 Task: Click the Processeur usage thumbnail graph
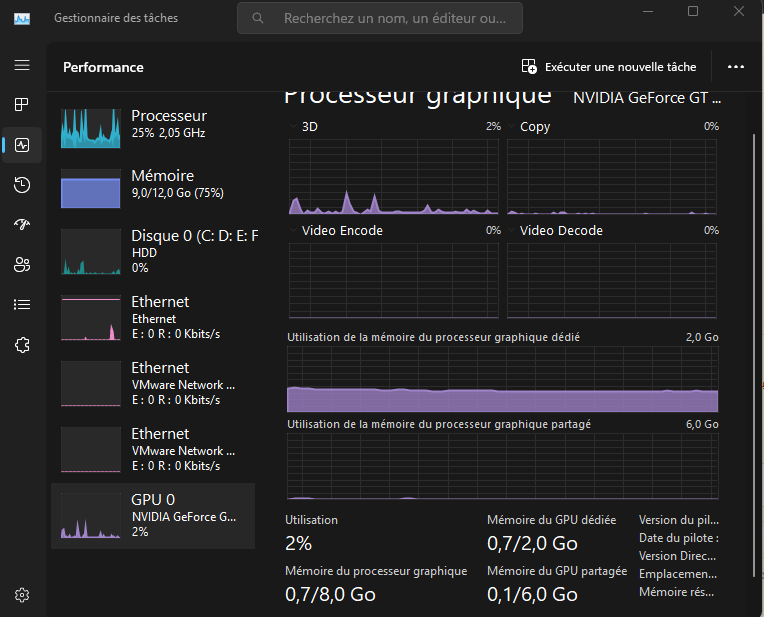point(91,128)
